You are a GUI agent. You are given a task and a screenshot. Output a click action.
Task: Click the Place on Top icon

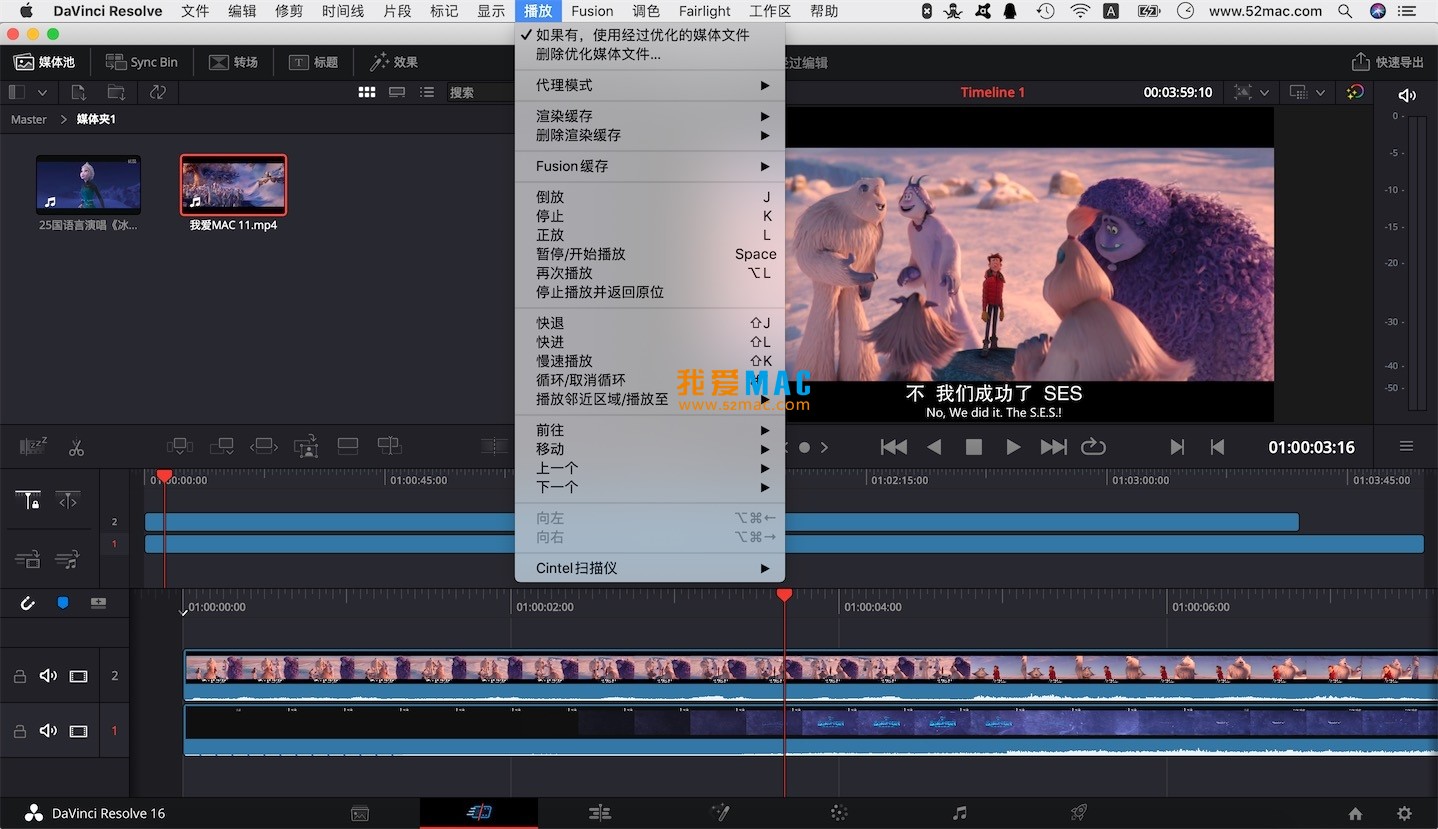point(348,446)
